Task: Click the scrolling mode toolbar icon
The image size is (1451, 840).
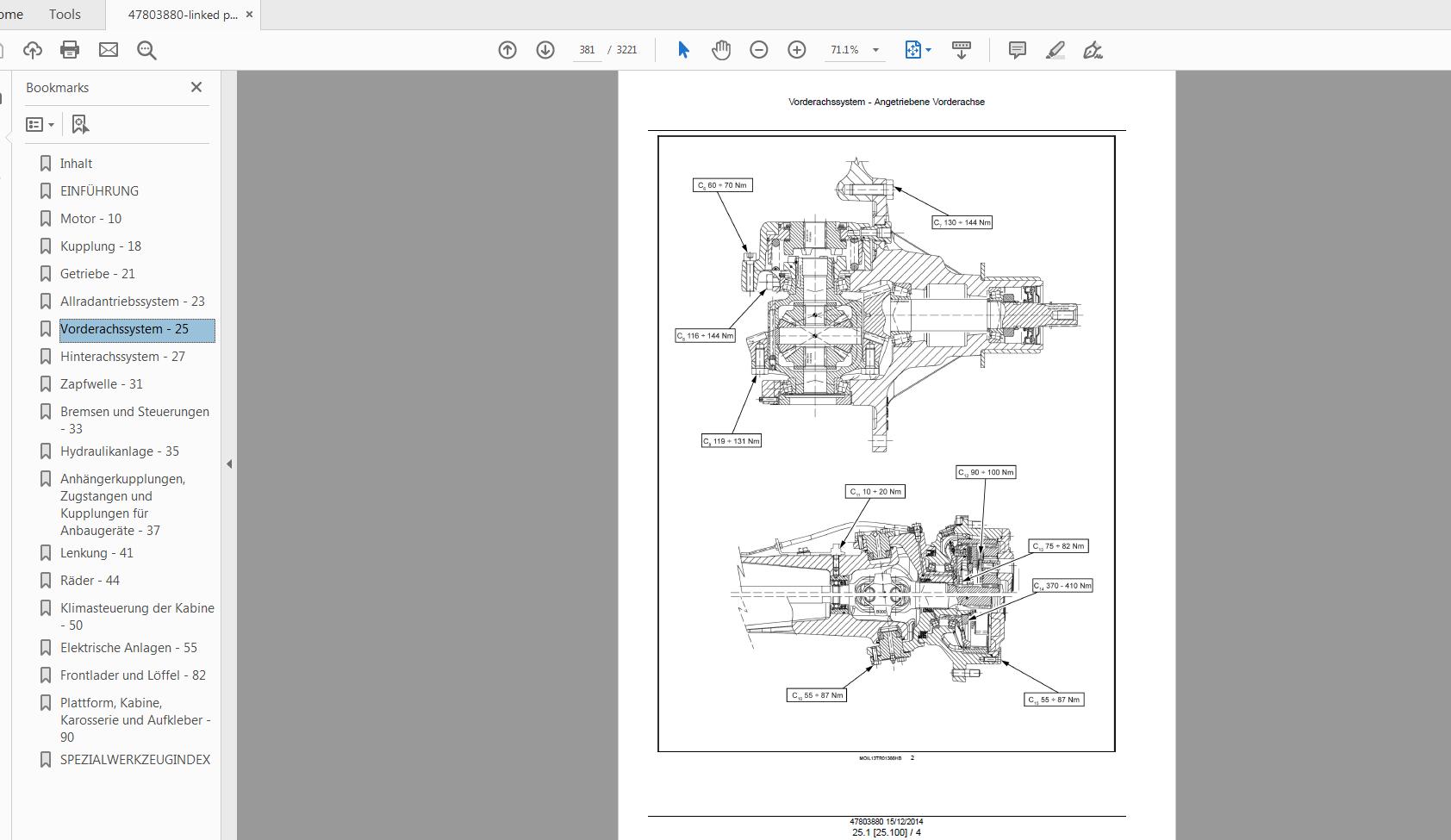Action: (962, 50)
